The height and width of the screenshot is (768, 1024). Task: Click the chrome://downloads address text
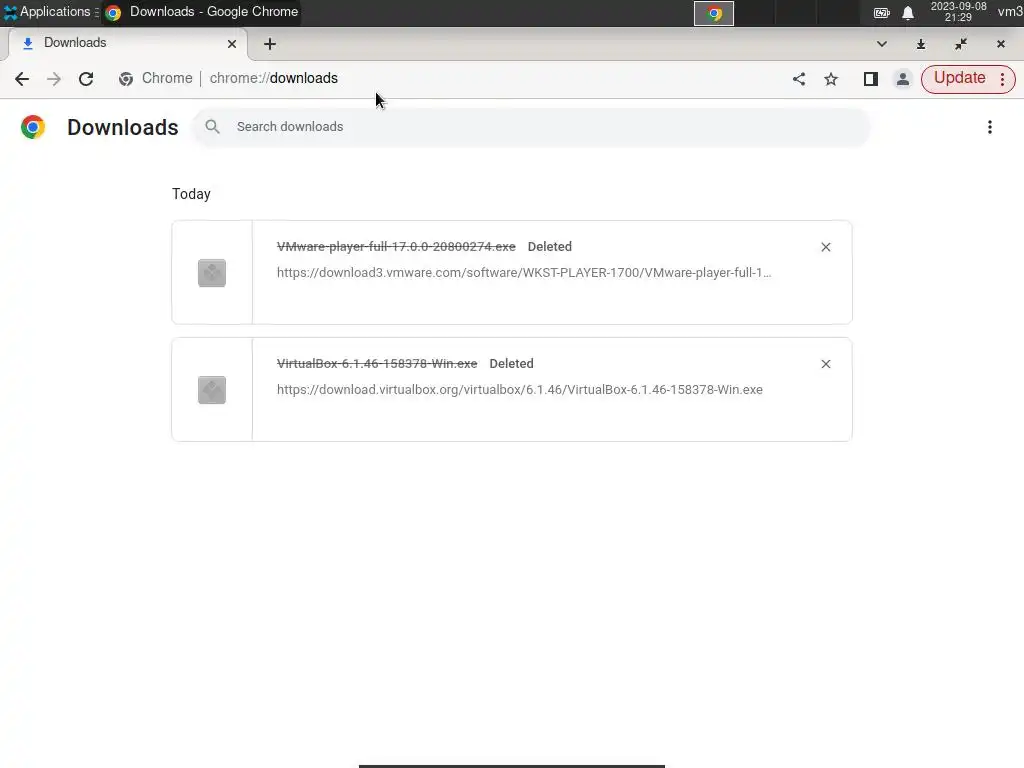coord(274,78)
